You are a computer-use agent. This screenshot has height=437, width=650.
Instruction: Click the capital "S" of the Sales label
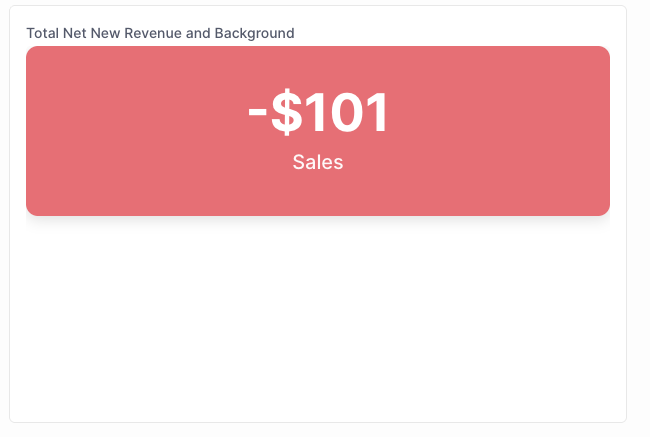pyautogui.click(x=298, y=162)
